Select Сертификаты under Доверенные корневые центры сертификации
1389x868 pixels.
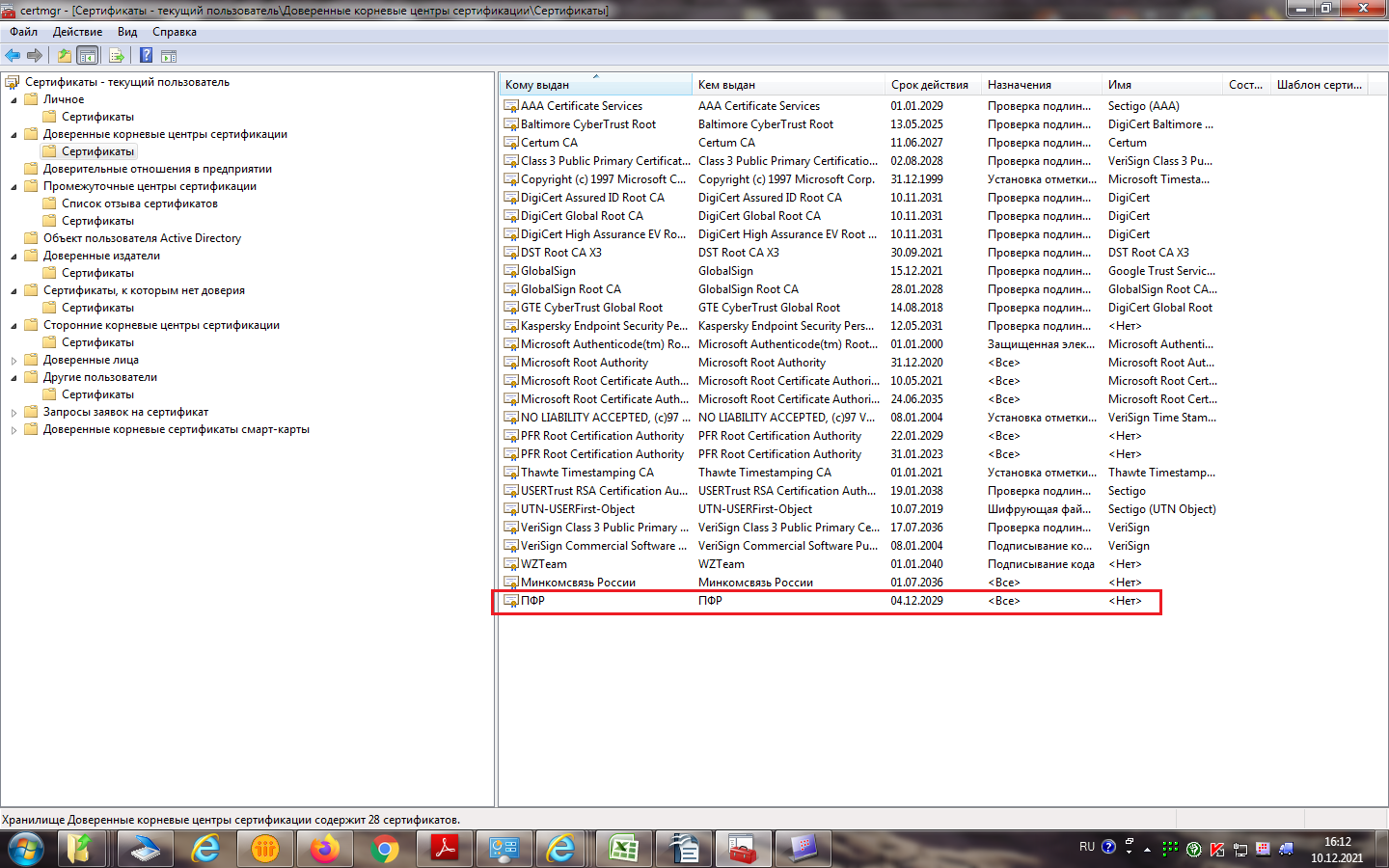click(x=97, y=151)
